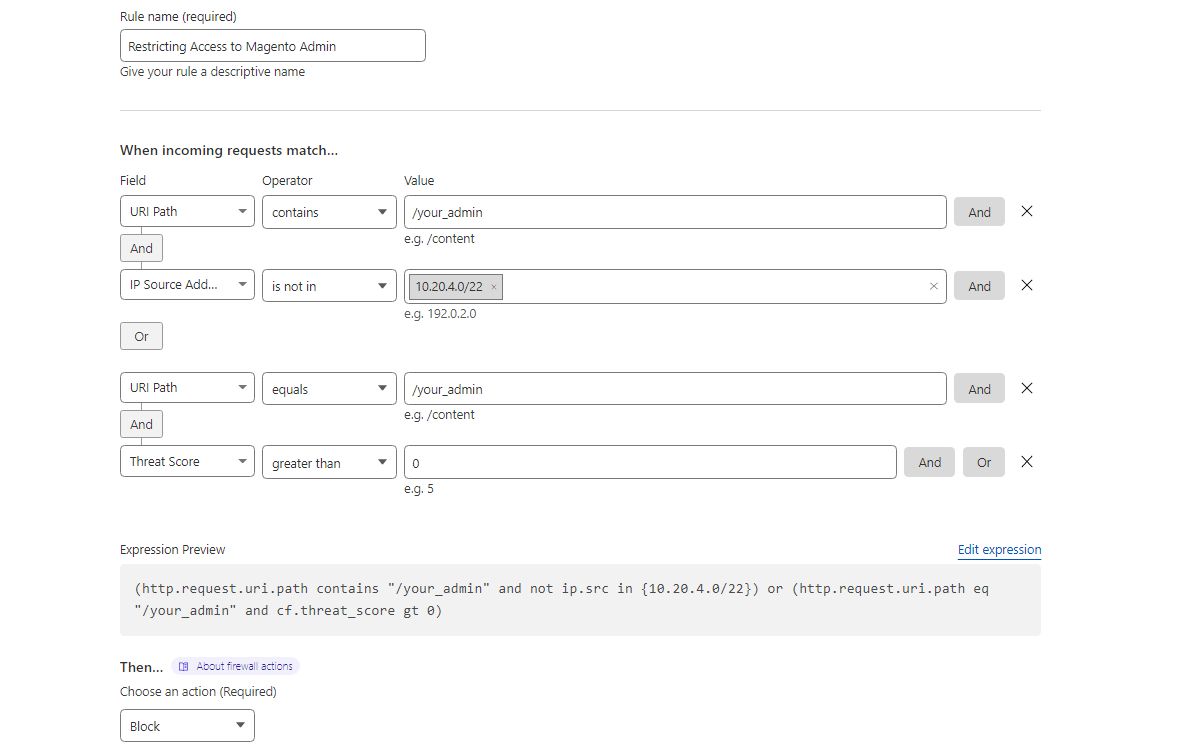Click the Edit expression link

point(998,549)
